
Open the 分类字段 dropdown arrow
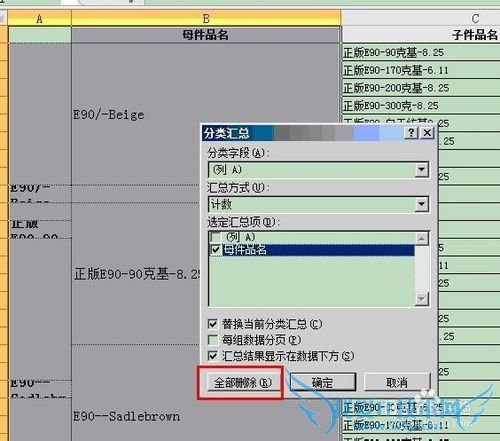[421, 170]
